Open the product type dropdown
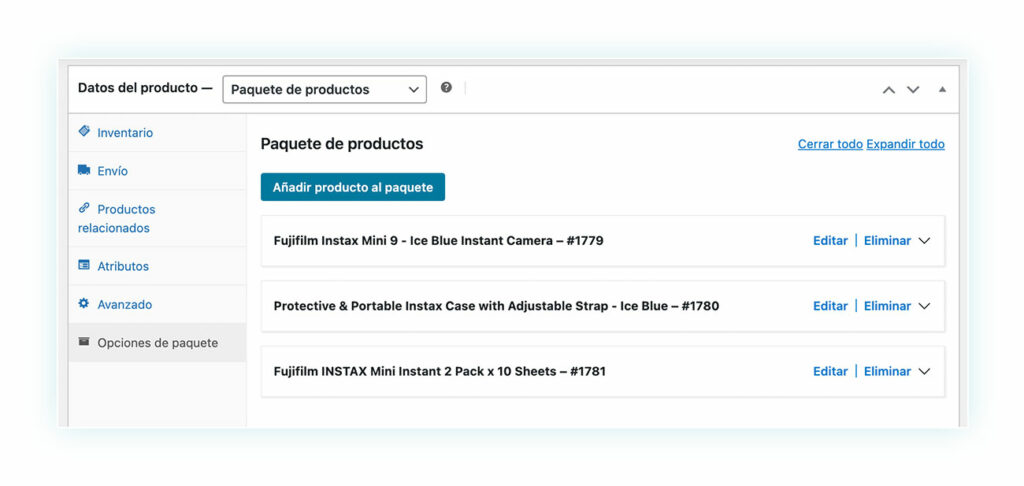1024x486 pixels. tap(325, 89)
